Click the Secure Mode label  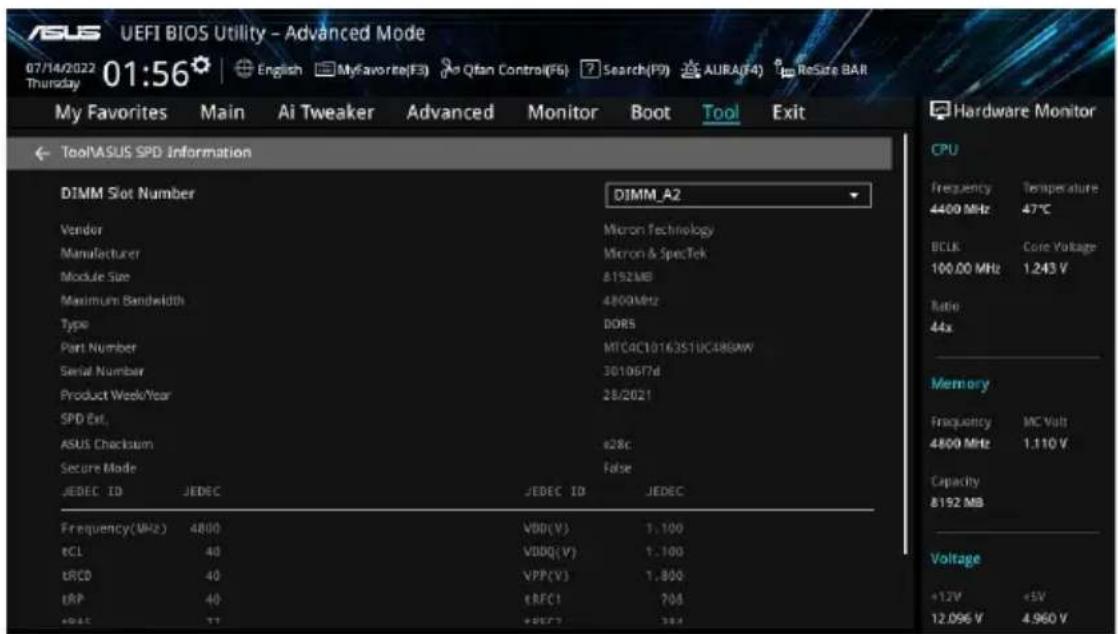98,468
